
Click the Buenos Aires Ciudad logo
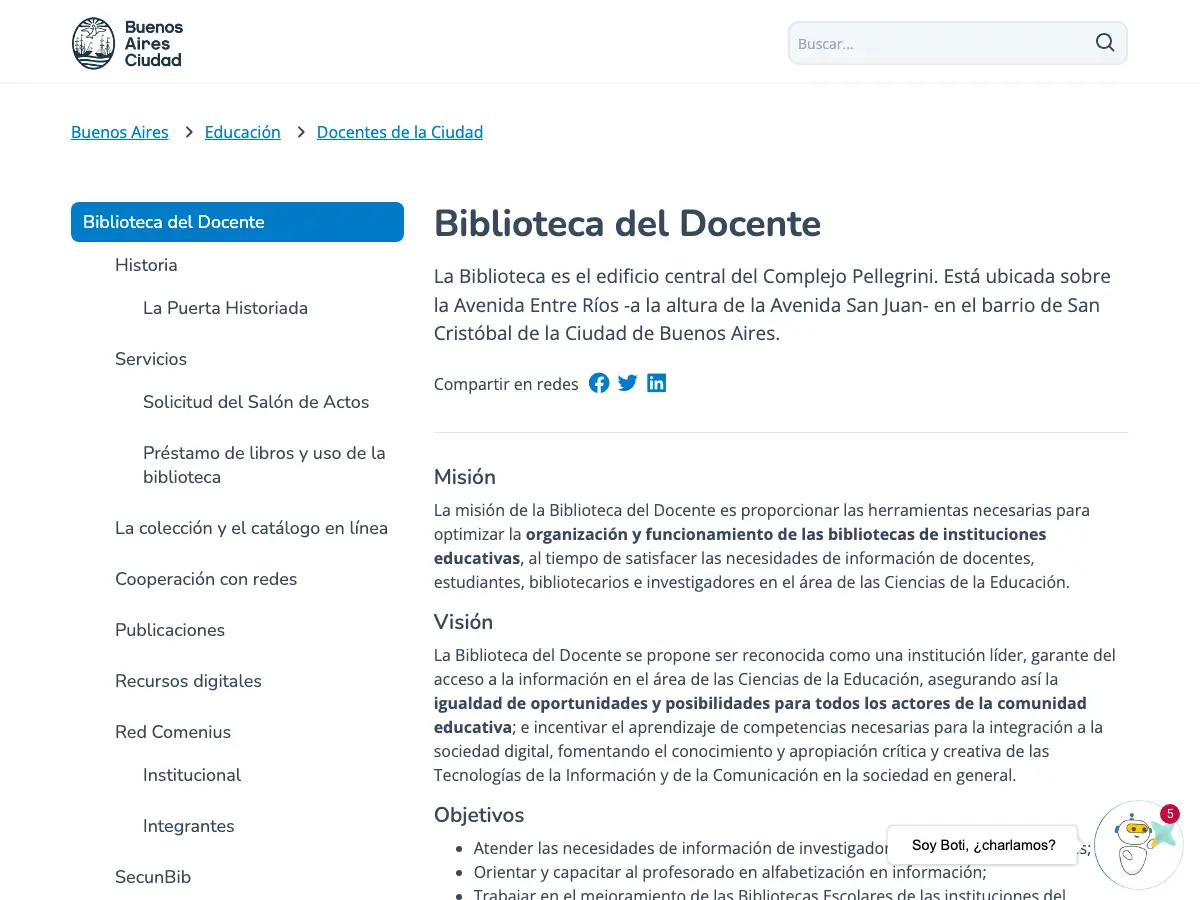[127, 43]
